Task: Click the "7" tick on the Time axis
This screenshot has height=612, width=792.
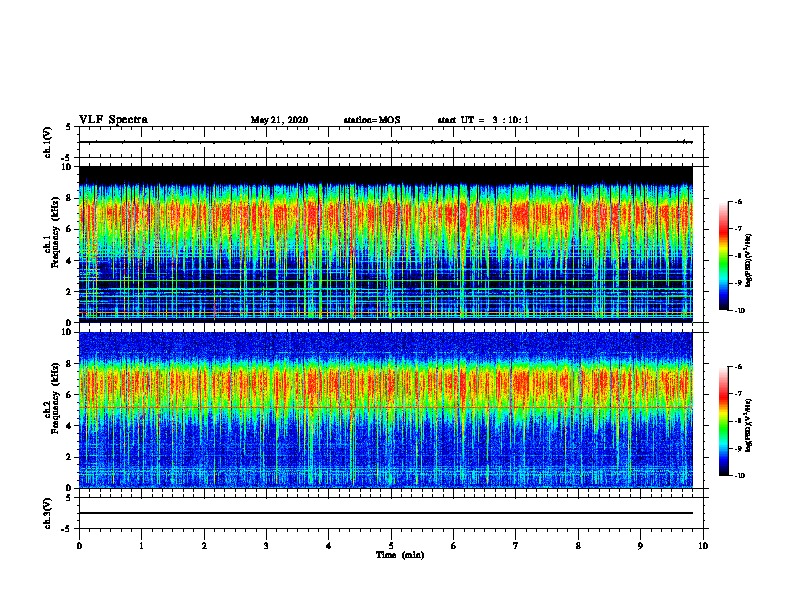Action: tap(516, 546)
